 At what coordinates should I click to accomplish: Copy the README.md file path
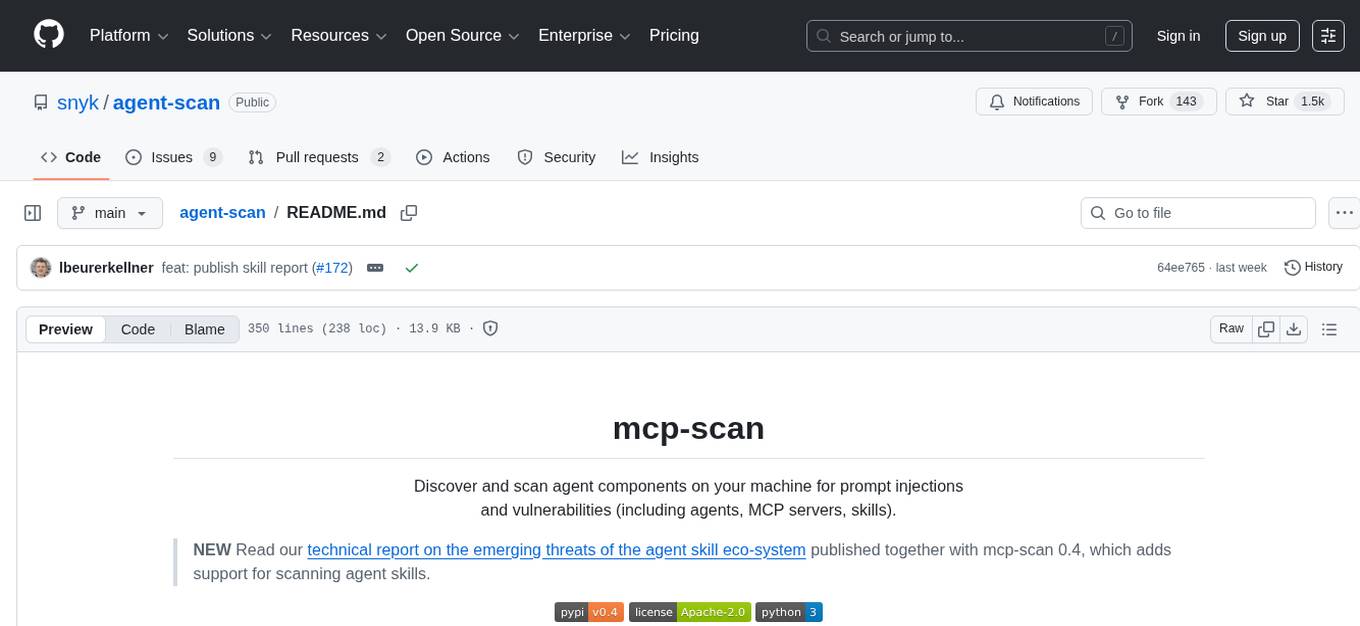click(x=409, y=212)
